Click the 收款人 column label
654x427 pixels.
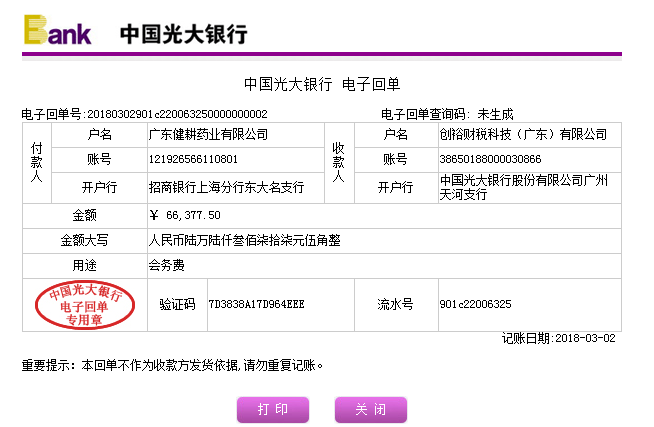coord(339,163)
